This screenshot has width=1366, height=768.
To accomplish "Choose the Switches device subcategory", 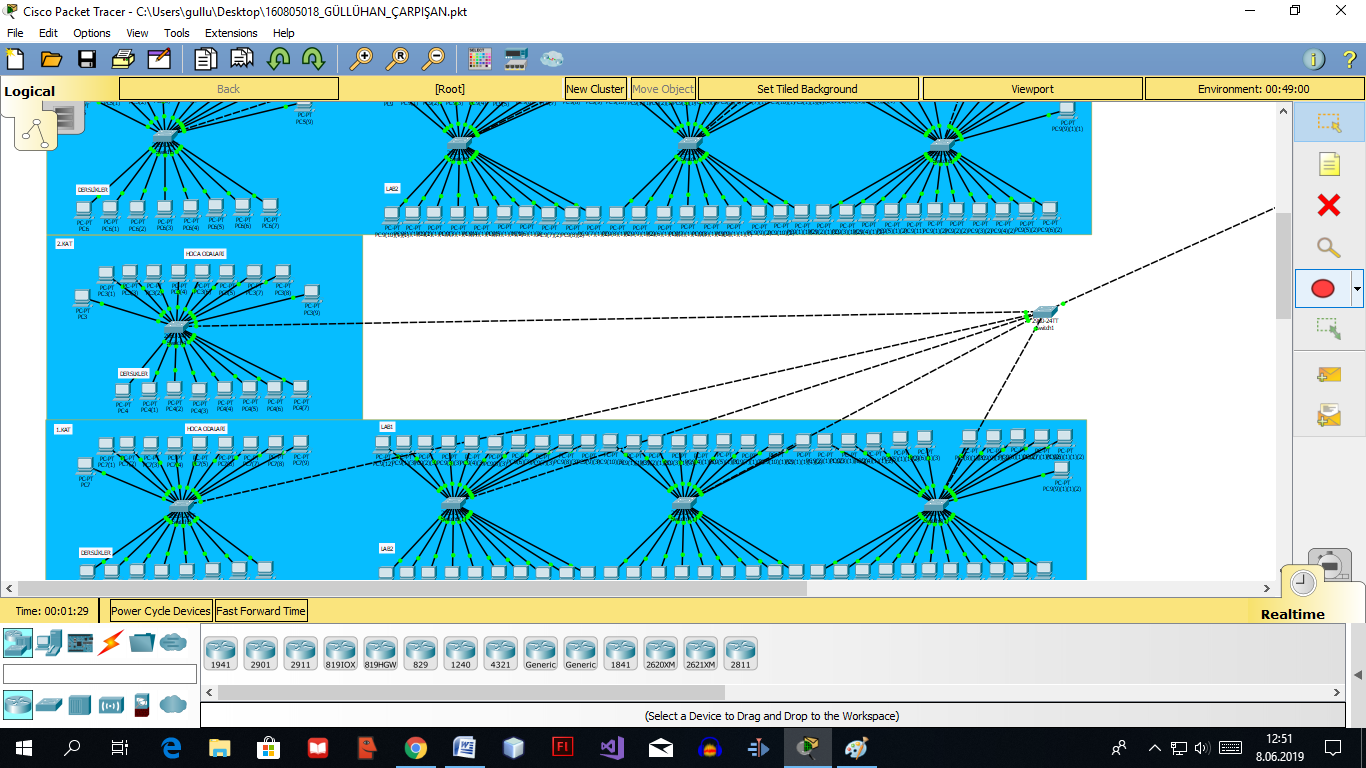I will 48,704.
